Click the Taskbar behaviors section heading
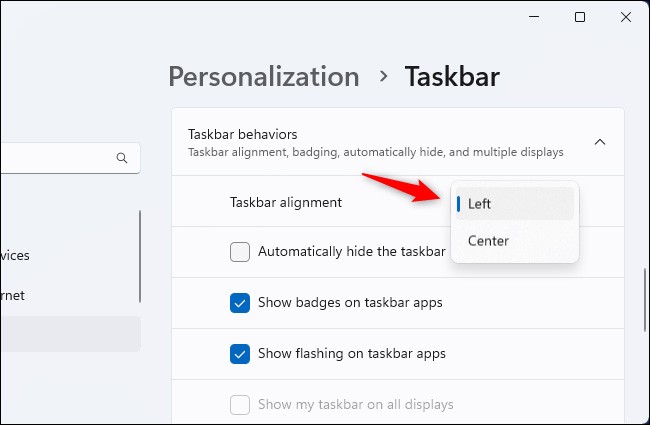Viewport: 650px width, 425px height. pyautogui.click(x=243, y=134)
